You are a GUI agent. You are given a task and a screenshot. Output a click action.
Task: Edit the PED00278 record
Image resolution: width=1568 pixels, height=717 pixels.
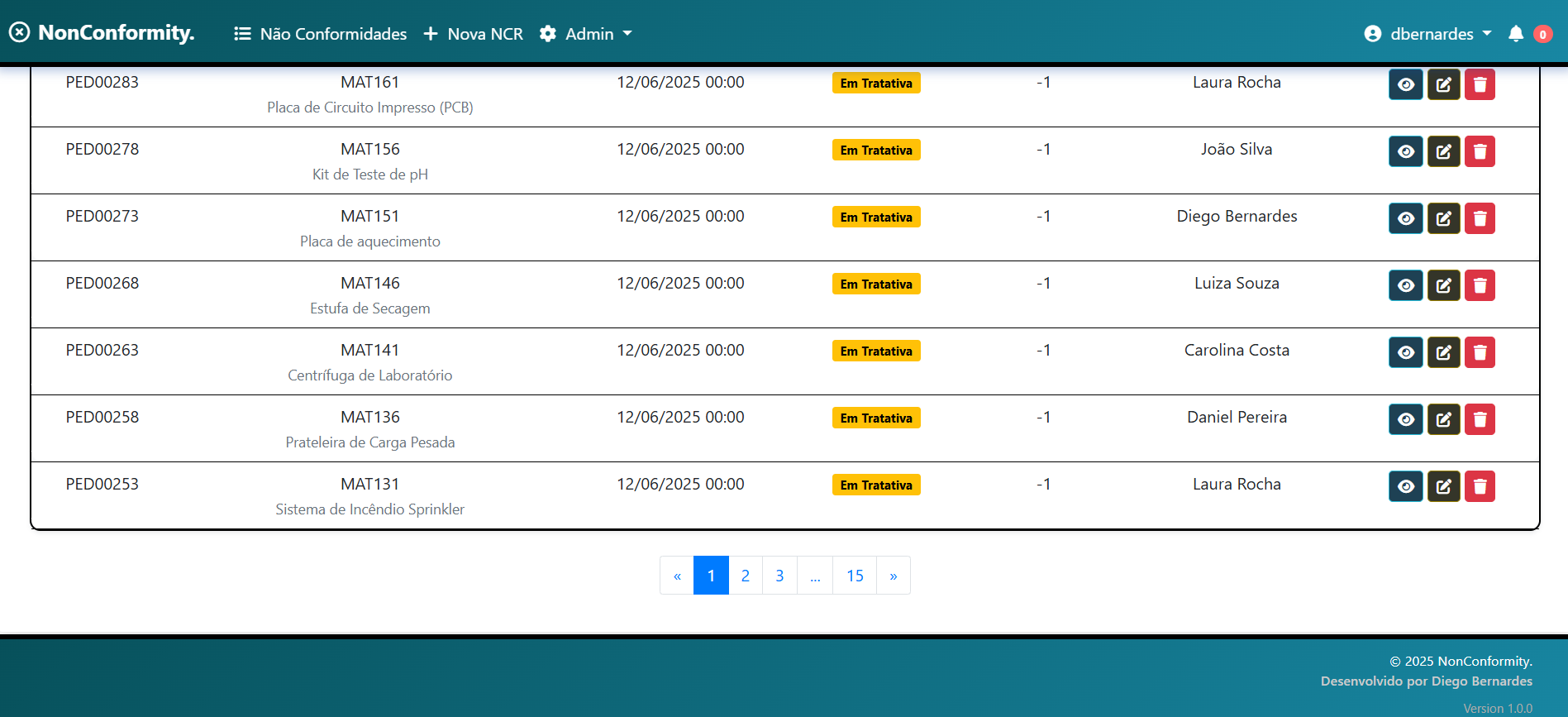click(1443, 151)
